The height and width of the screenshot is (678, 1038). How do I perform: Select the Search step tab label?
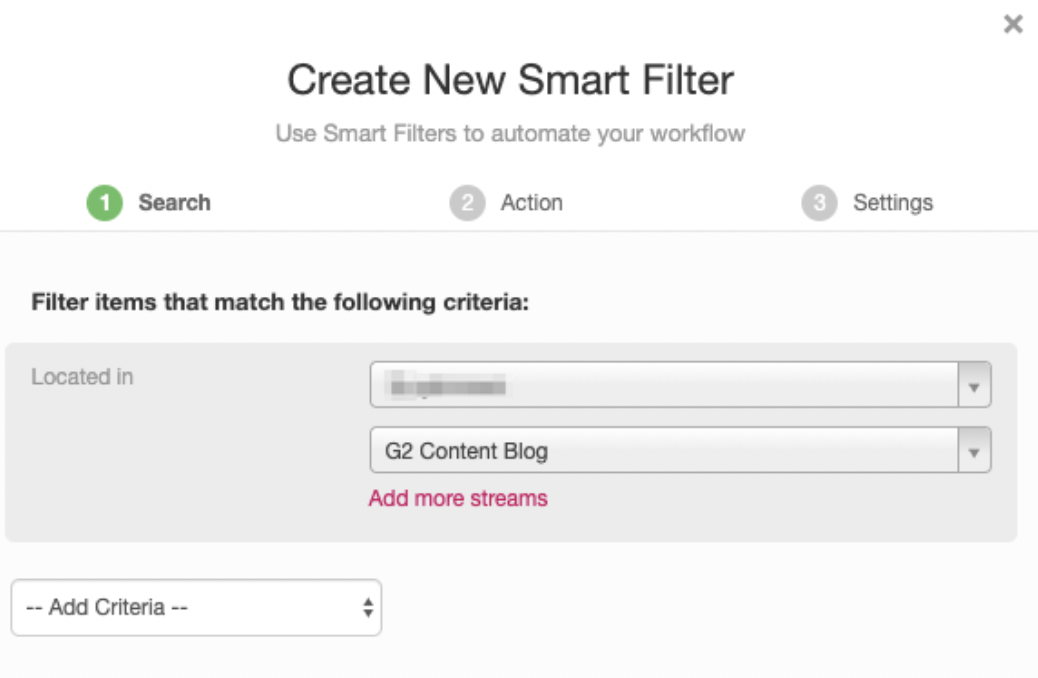[174, 203]
